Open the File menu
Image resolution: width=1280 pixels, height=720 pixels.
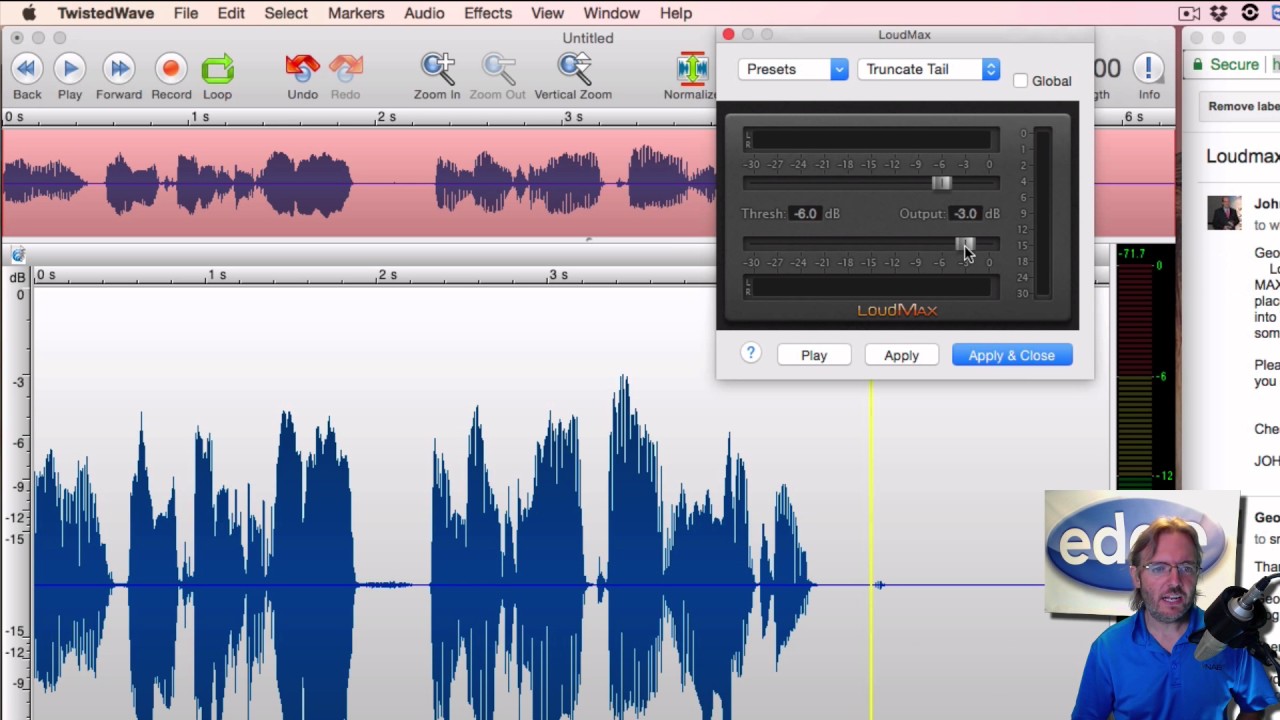coord(186,13)
